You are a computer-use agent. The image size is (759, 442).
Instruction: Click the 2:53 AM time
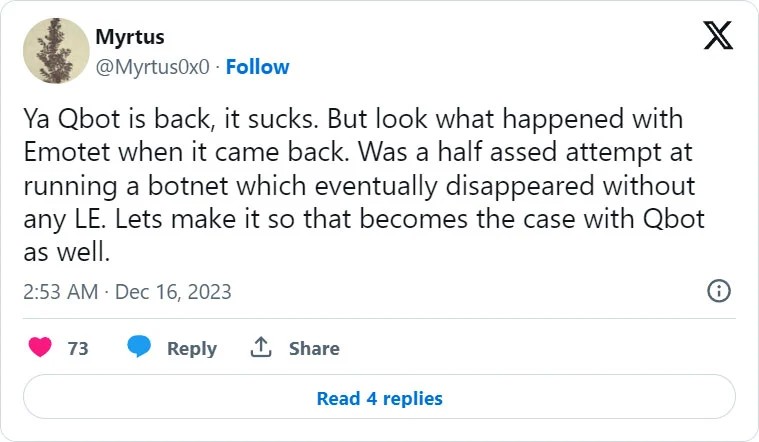click(x=60, y=292)
